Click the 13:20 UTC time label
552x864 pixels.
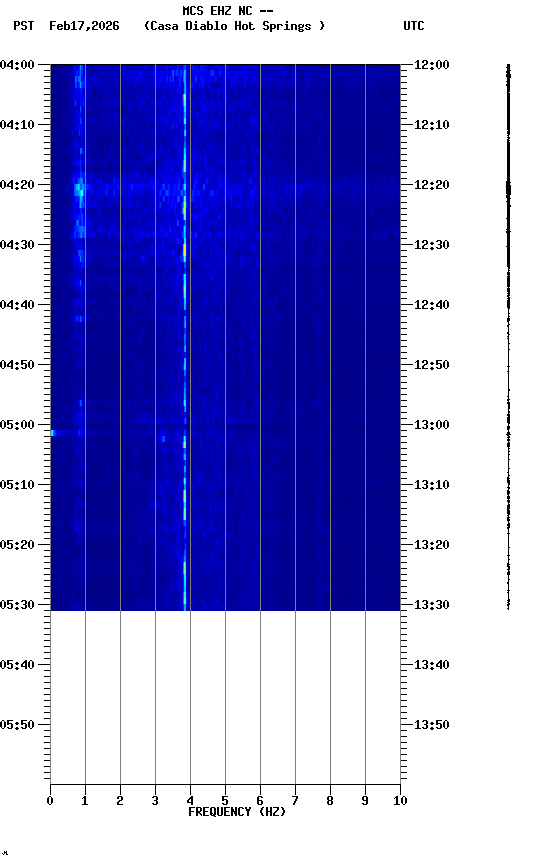(431, 546)
